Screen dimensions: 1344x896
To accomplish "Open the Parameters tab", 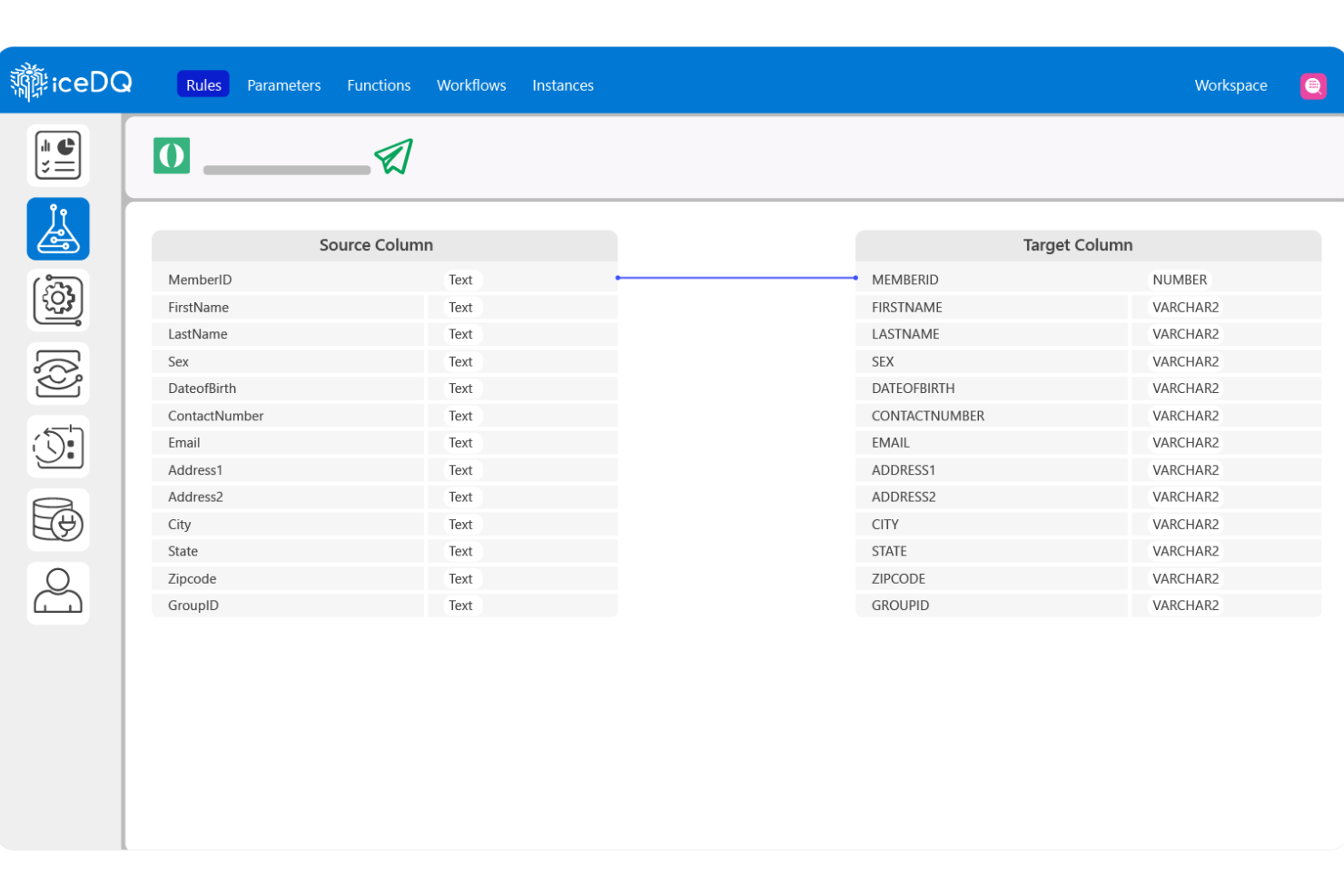I will tap(284, 85).
